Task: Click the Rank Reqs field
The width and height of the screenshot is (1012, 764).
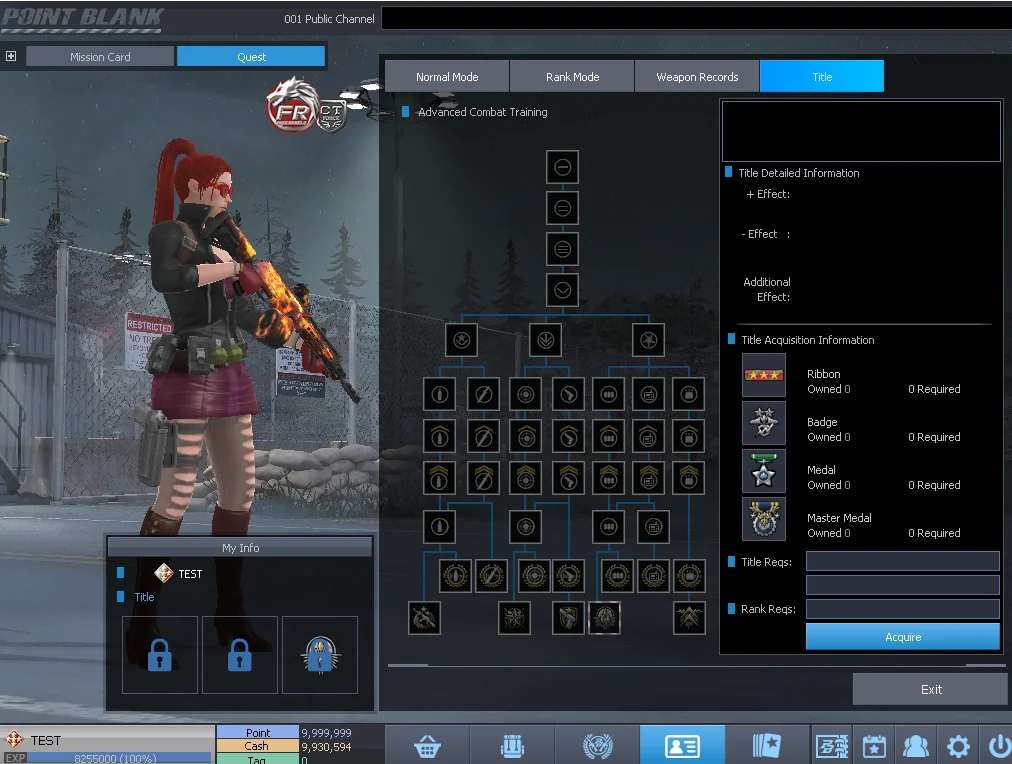Action: pyautogui.click(x=903, y=609)
